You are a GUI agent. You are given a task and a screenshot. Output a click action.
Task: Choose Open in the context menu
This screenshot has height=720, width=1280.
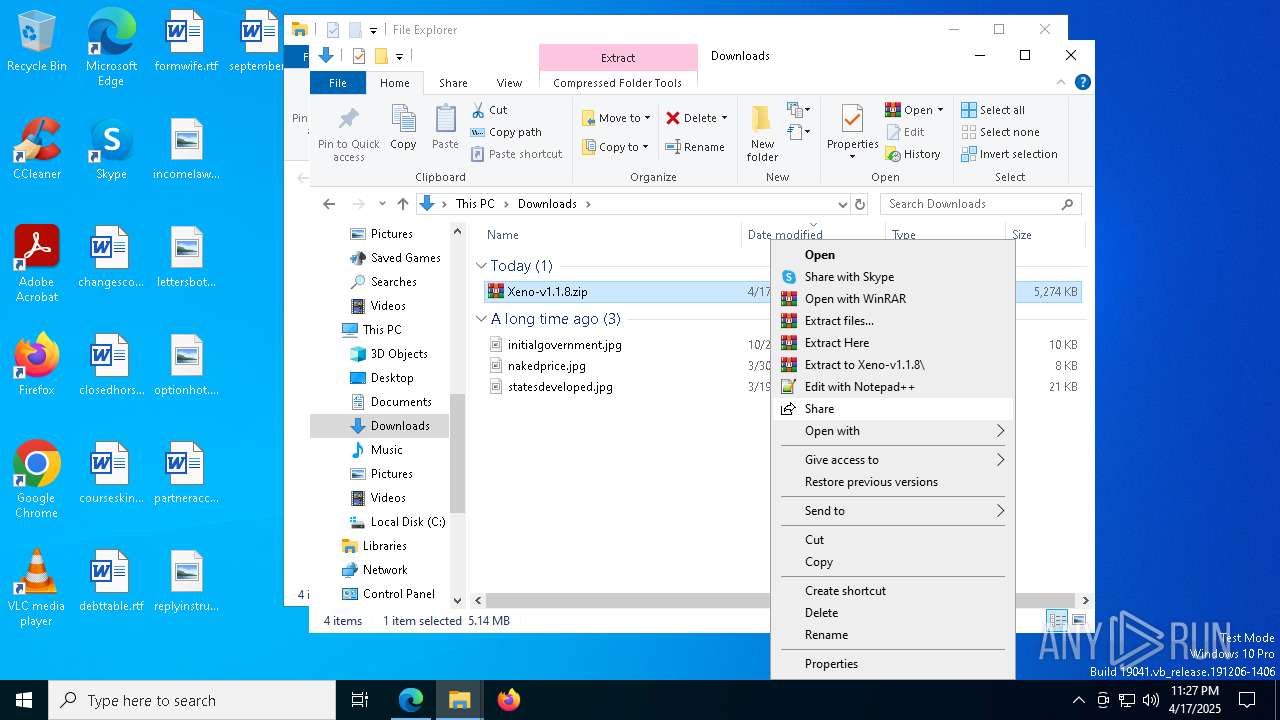coord(892,255)
